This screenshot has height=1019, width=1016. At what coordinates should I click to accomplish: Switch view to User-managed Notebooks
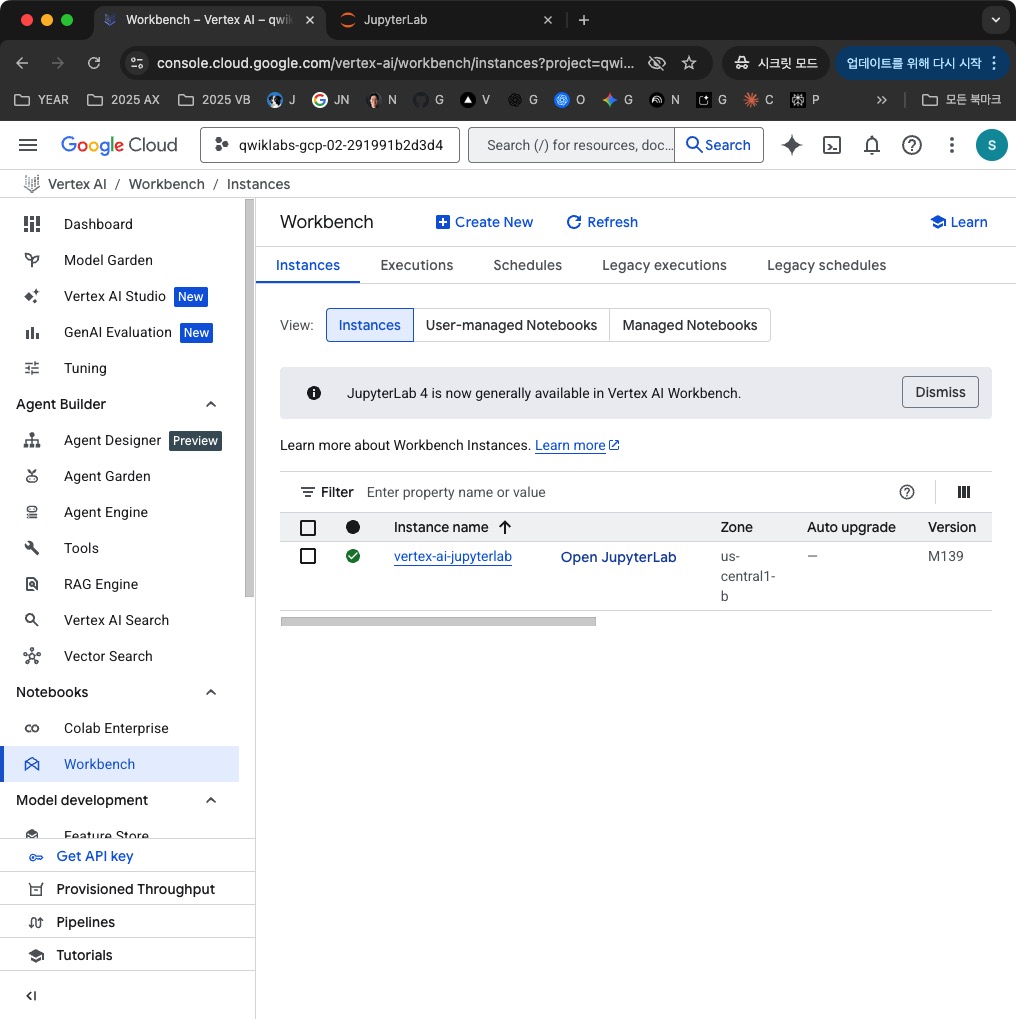pyautogui.click(x=511, y=325)
